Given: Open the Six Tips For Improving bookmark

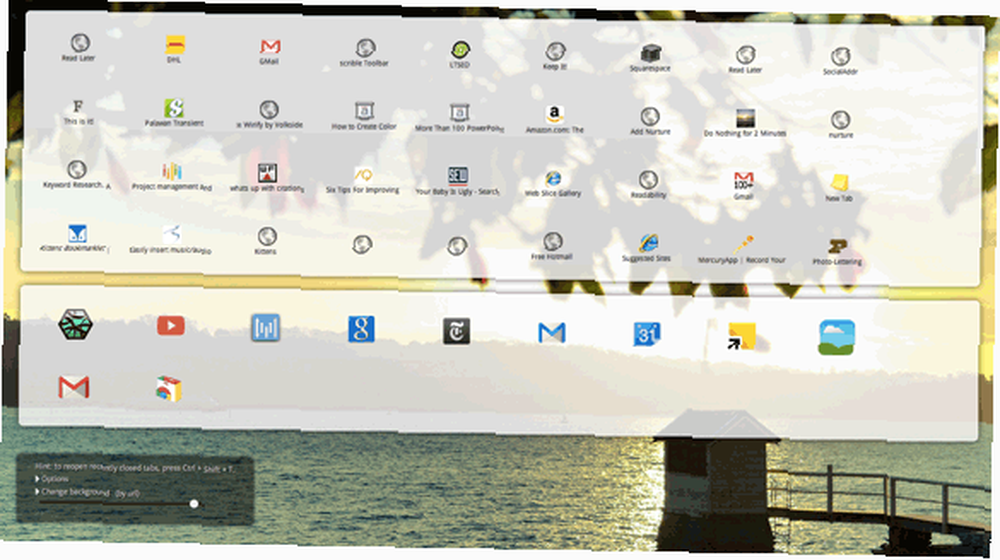Looking at the screenshot, I should tap(363, 180).
